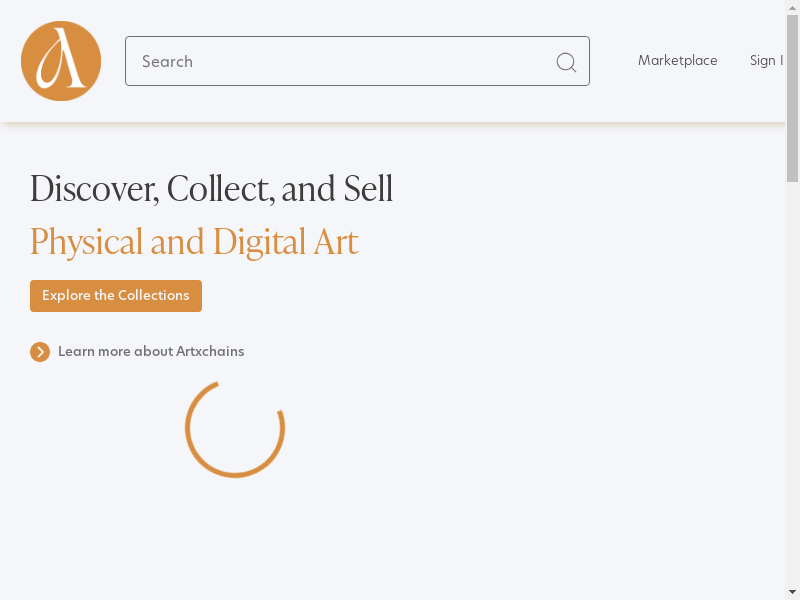
Task: Click the word "Search" placeholder text
Action: coord(167,62)
